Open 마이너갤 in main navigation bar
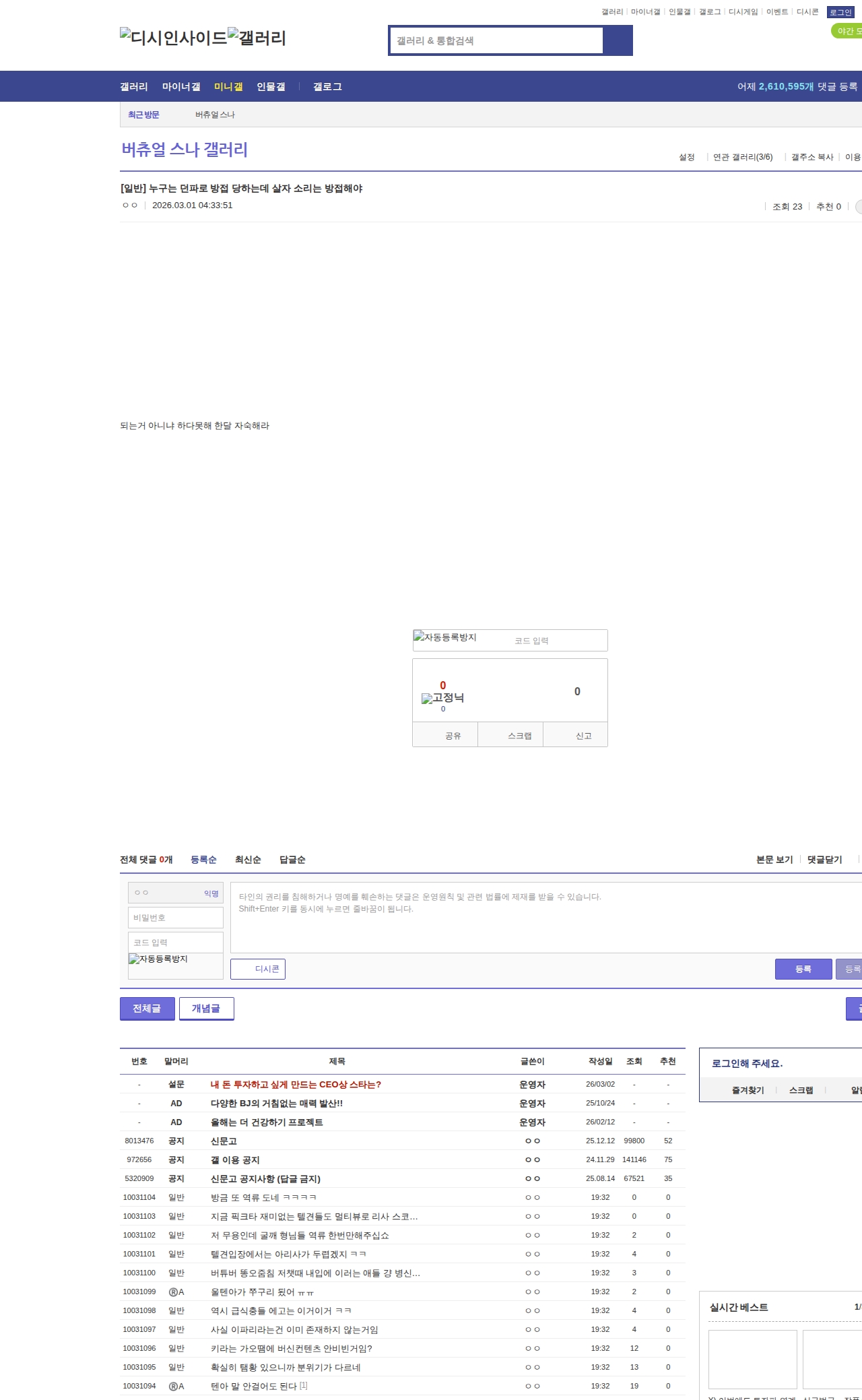This screenshot has height=1400, width=862. pos(181,86)
